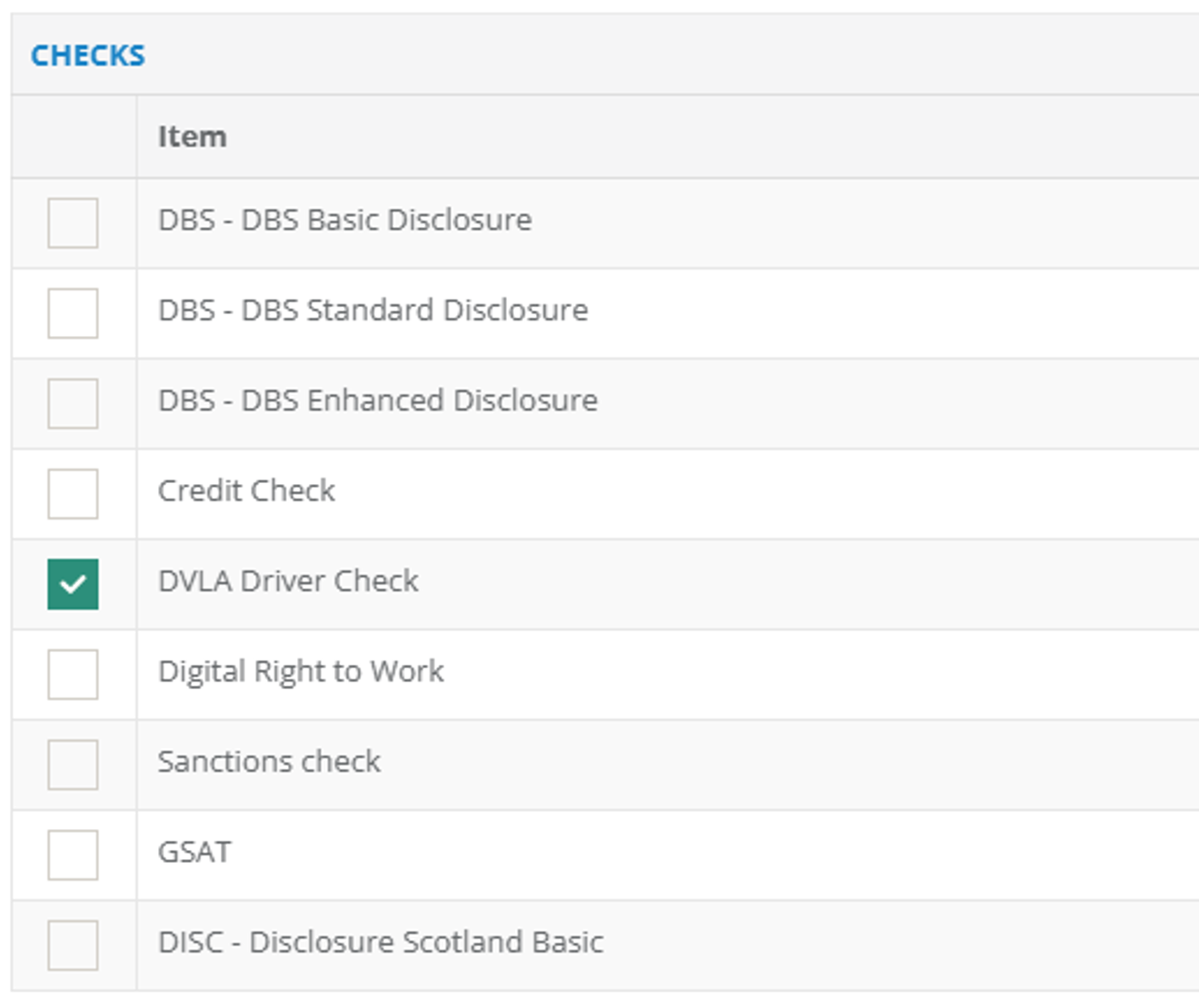Viewport: 1199px width, 1008px height.
Task: Click the CHECKS section heading
Action: point(88,55)
